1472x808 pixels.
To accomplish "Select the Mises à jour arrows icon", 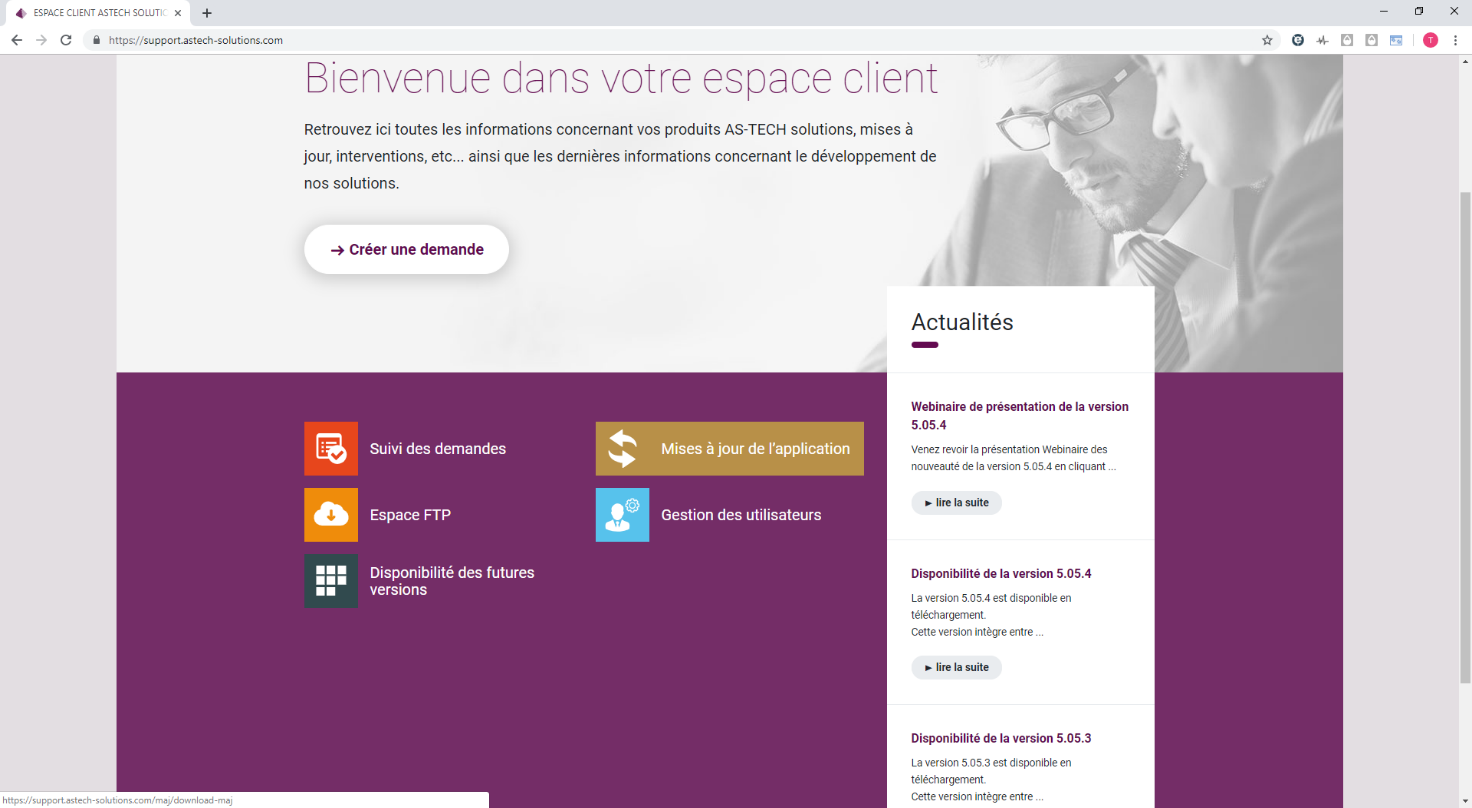I will pyautogui.click(x=622, y=448).
